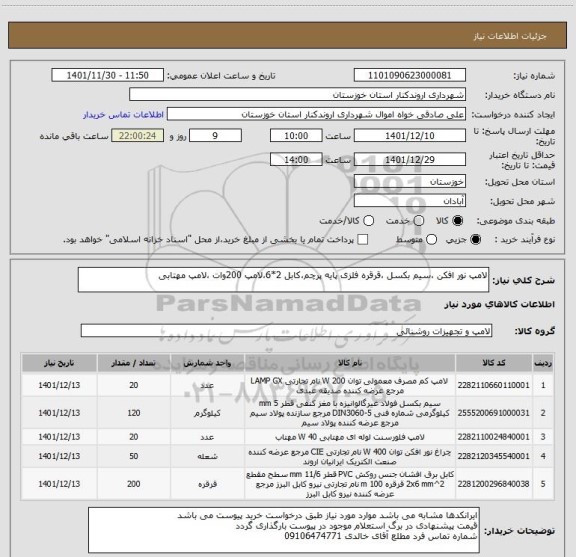Viewport: 576px width, 557px height.
Task: Click the تاریخ نیاز column header
Action: point(59,363)
